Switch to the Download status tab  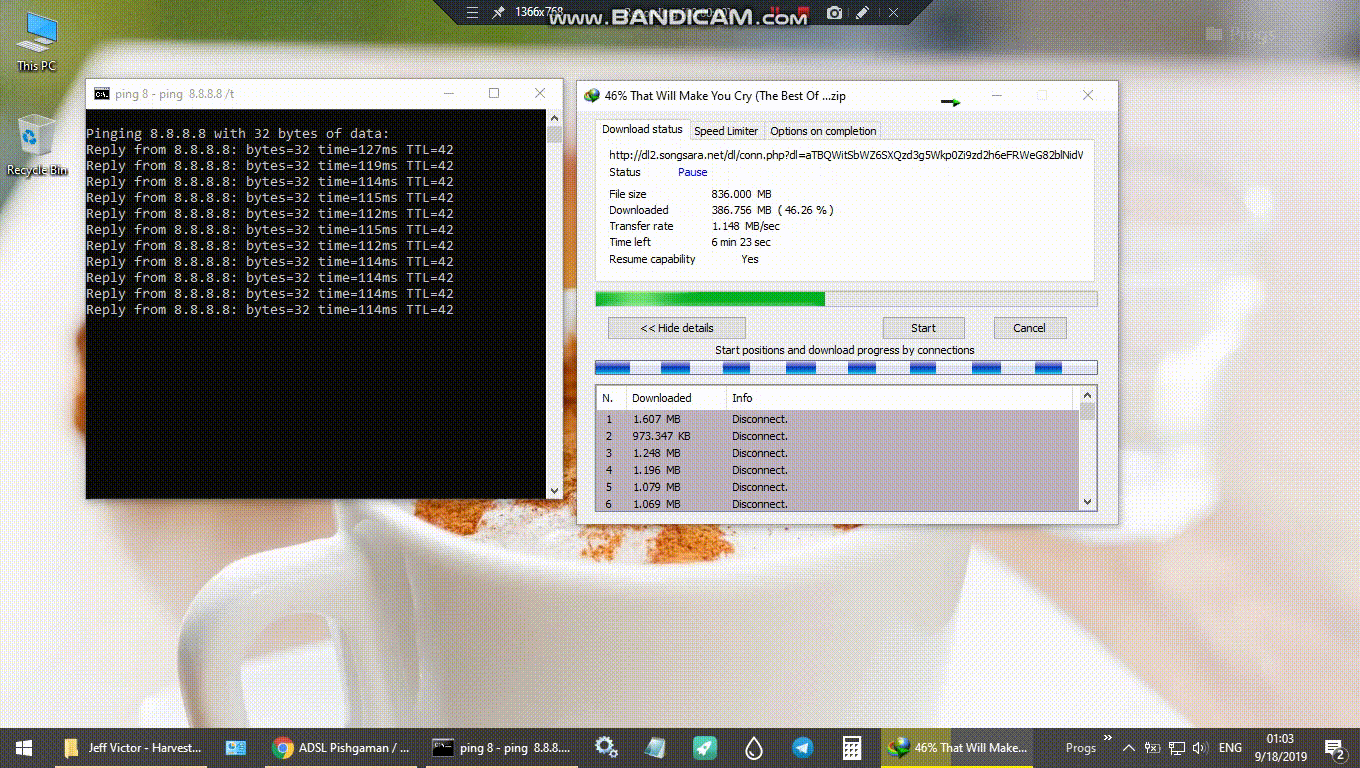tap(642, 130)
